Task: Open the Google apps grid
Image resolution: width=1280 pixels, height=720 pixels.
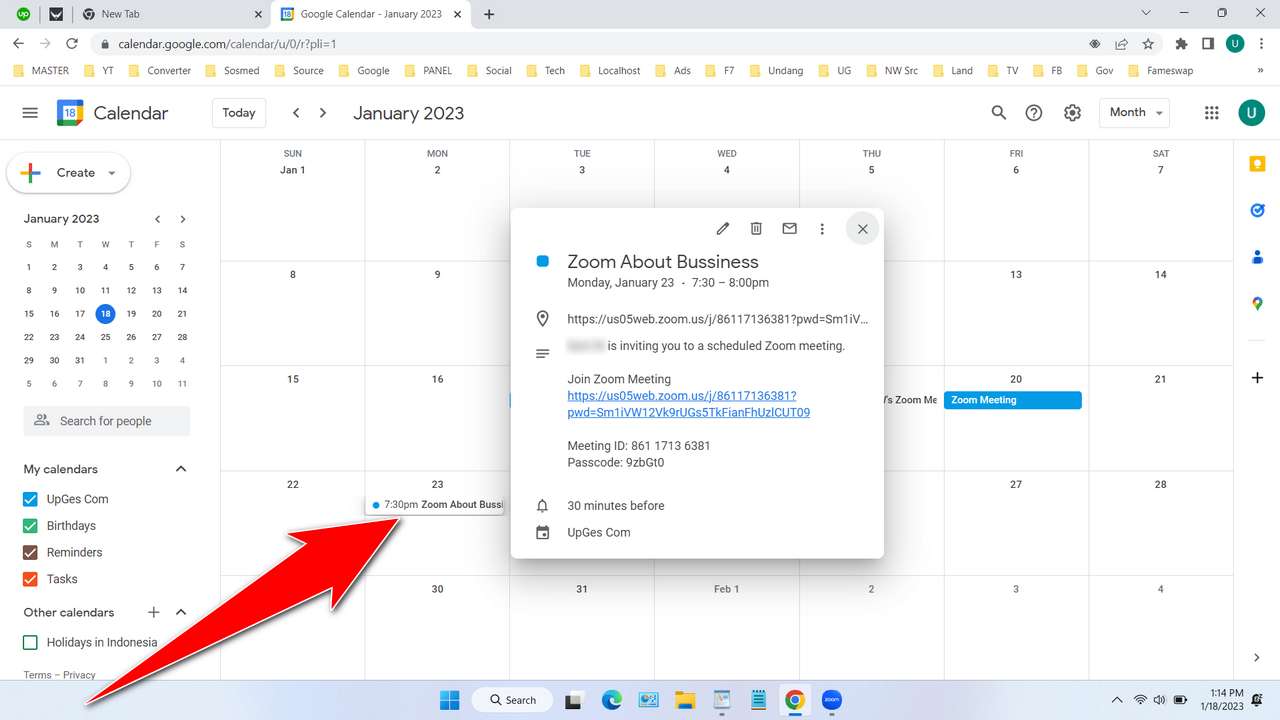Action: point(1212,113)
